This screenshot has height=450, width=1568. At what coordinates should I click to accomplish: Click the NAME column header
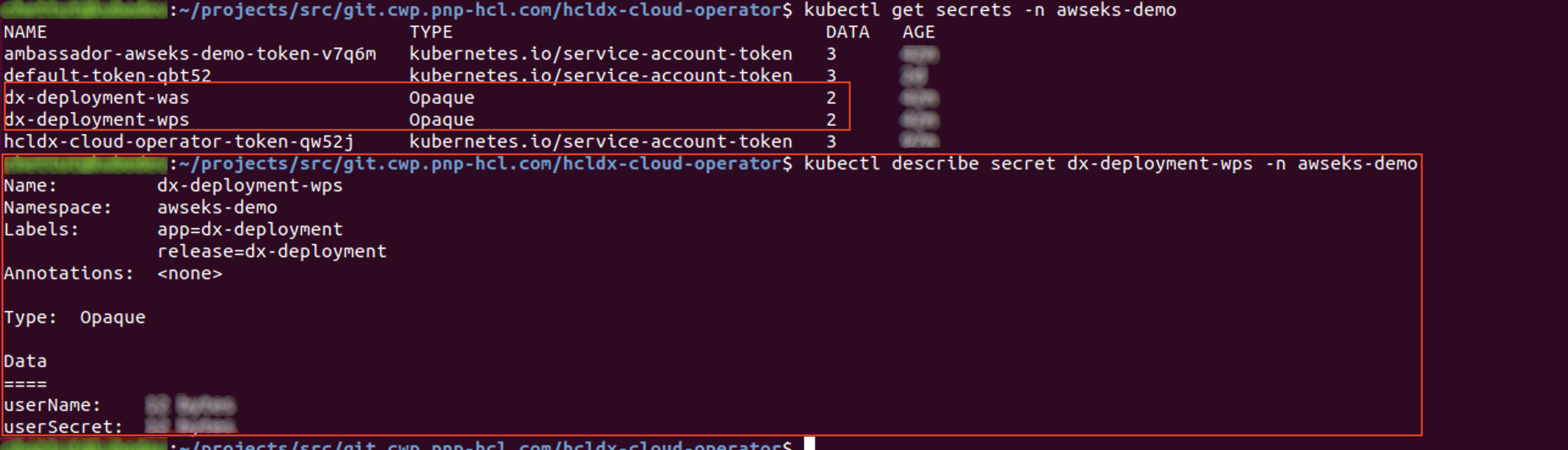25,32
